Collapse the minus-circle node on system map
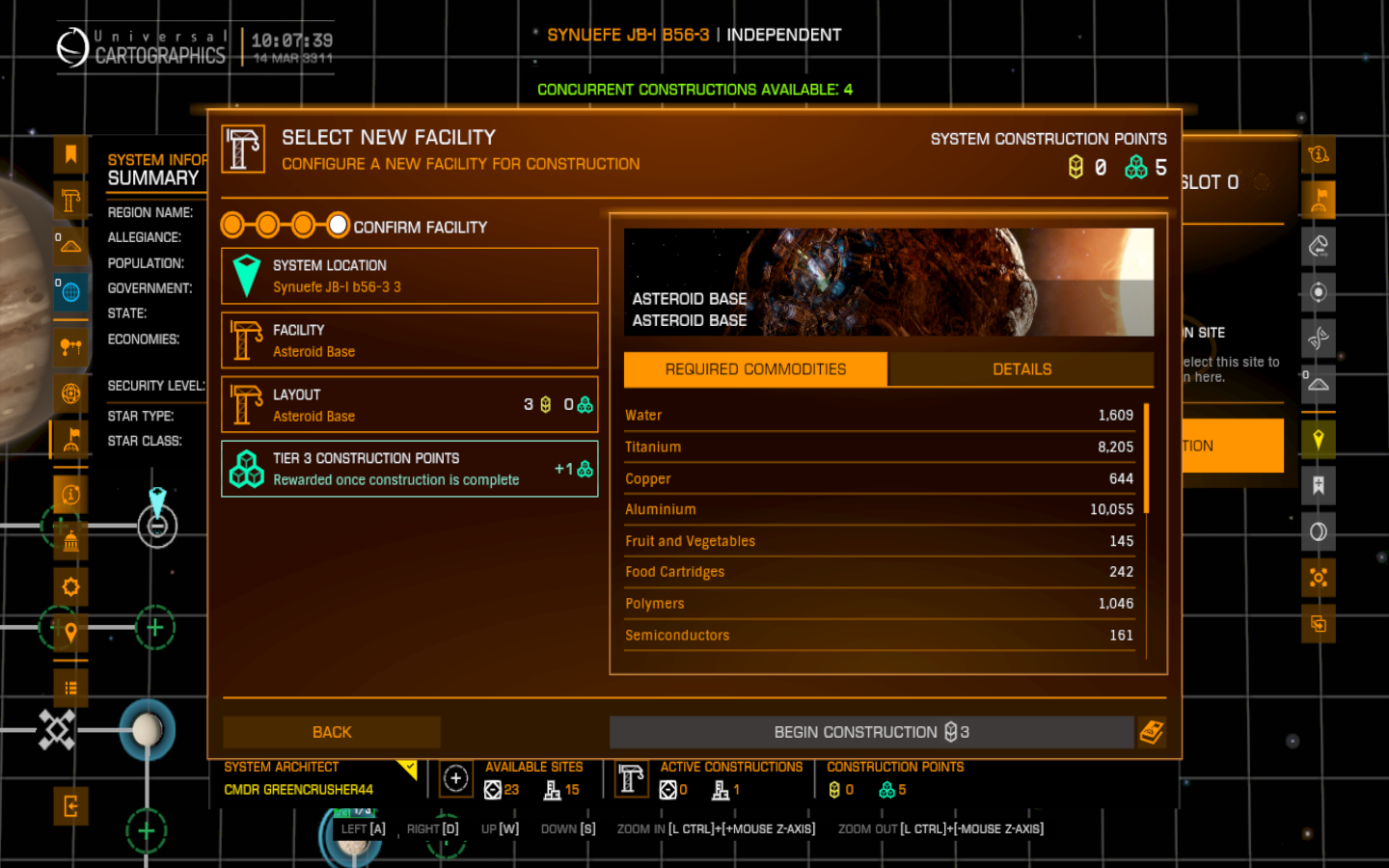The image size is (1389, 868). pyautogui.click(x=157, y=527)
